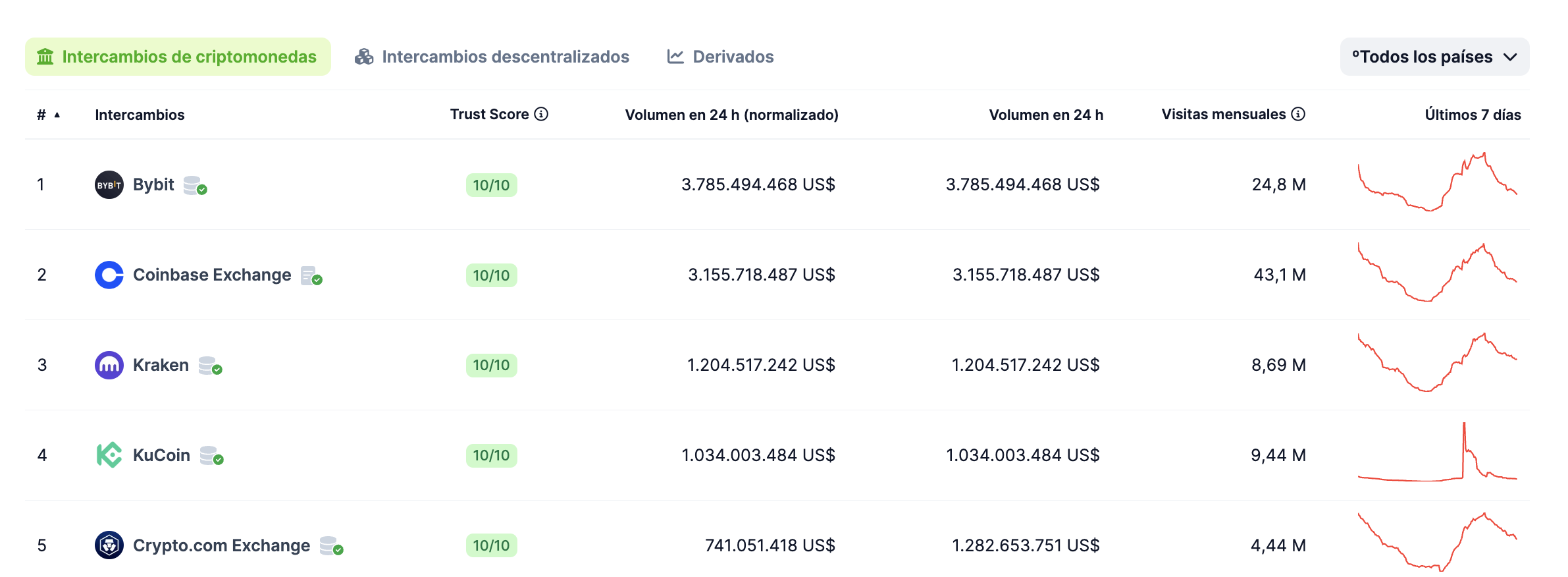Screen dimensions: 1568x577
Task: Open Kraken's 7-day sparkline chart
Action: (1437, 362)
